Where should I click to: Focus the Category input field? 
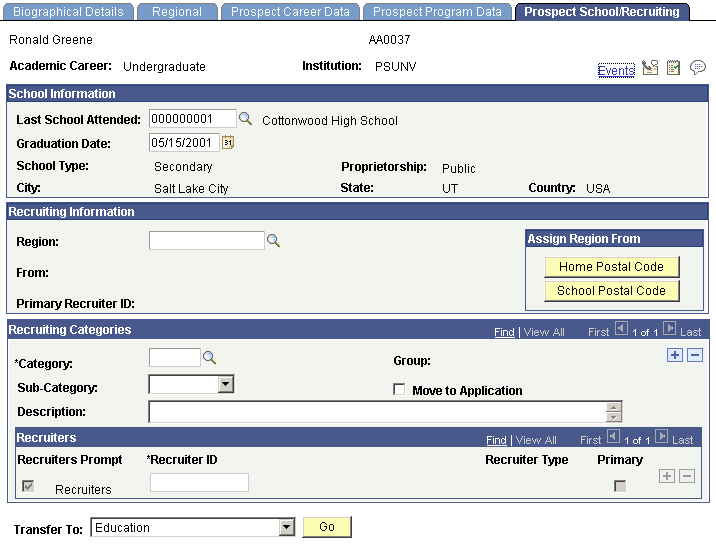coord(174,357)
